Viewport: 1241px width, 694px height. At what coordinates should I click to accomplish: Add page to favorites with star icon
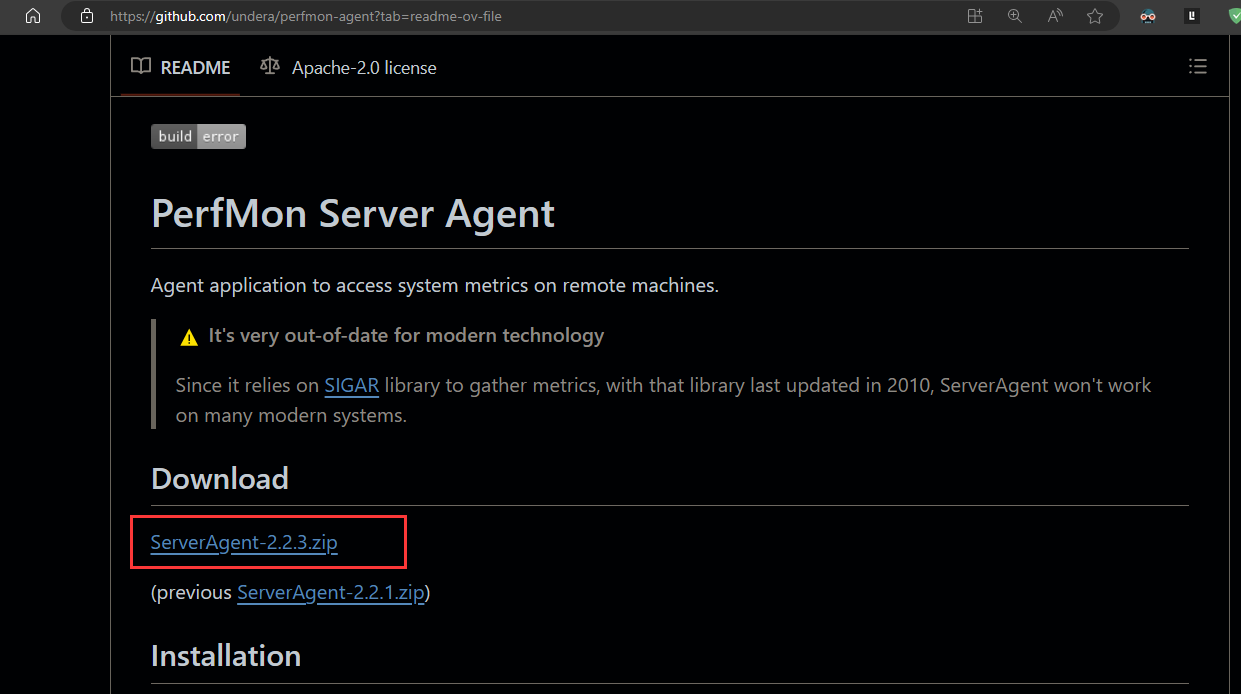[1095, 16]
